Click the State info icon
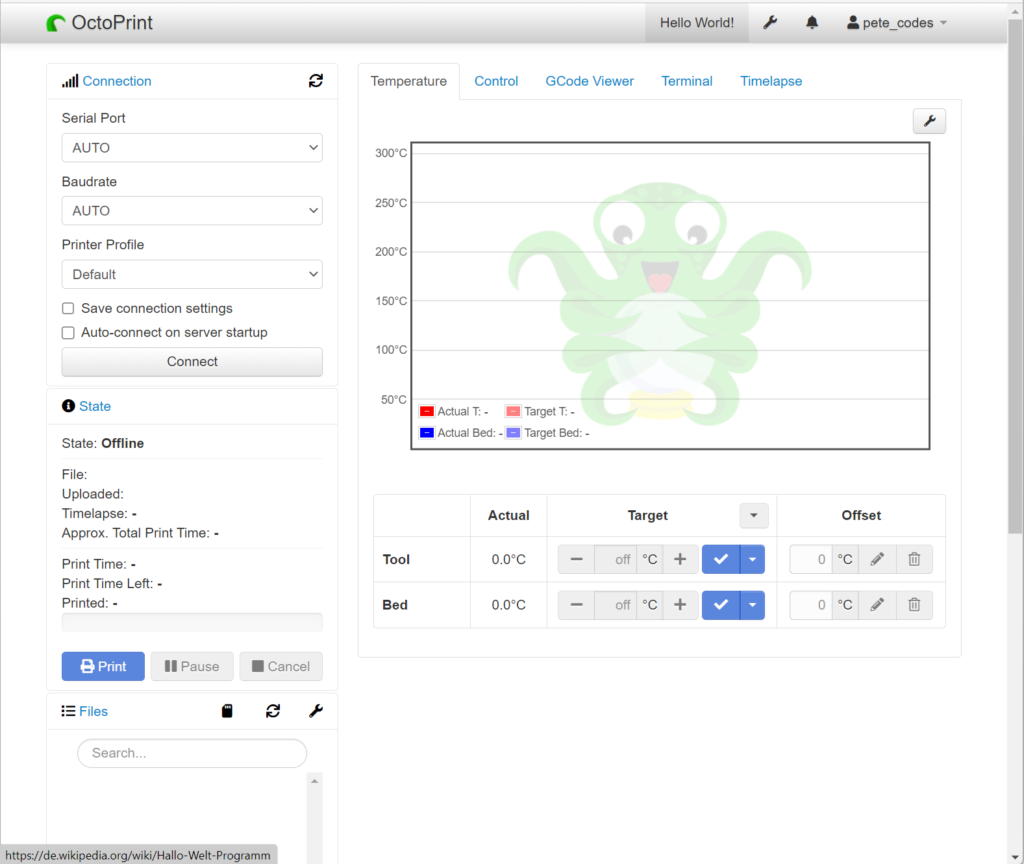Screen dimensions: 1024x864 point(68,406)
